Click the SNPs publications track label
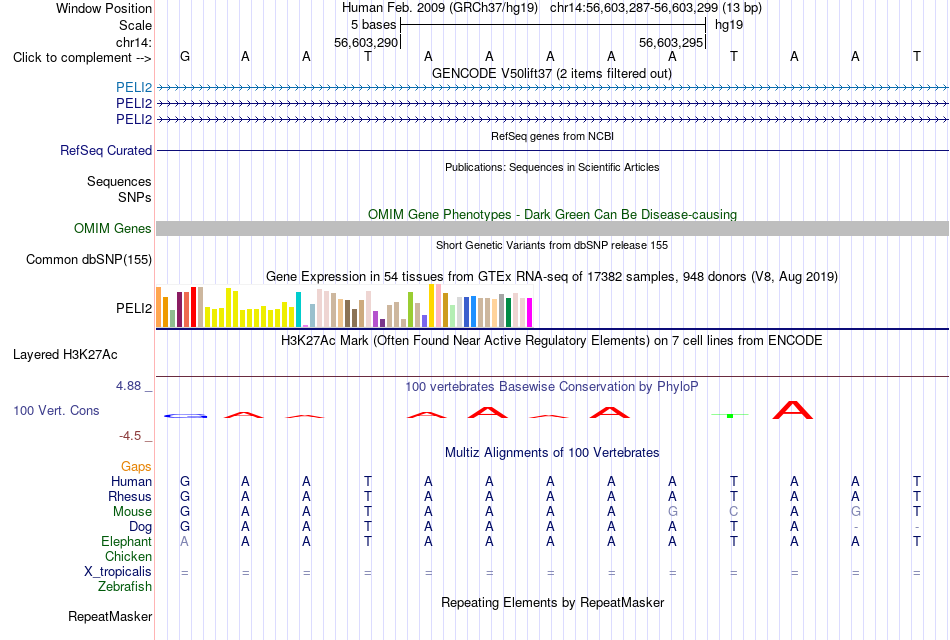The width and height of the screenshot is (950, 640). click(x=135, y=197)
